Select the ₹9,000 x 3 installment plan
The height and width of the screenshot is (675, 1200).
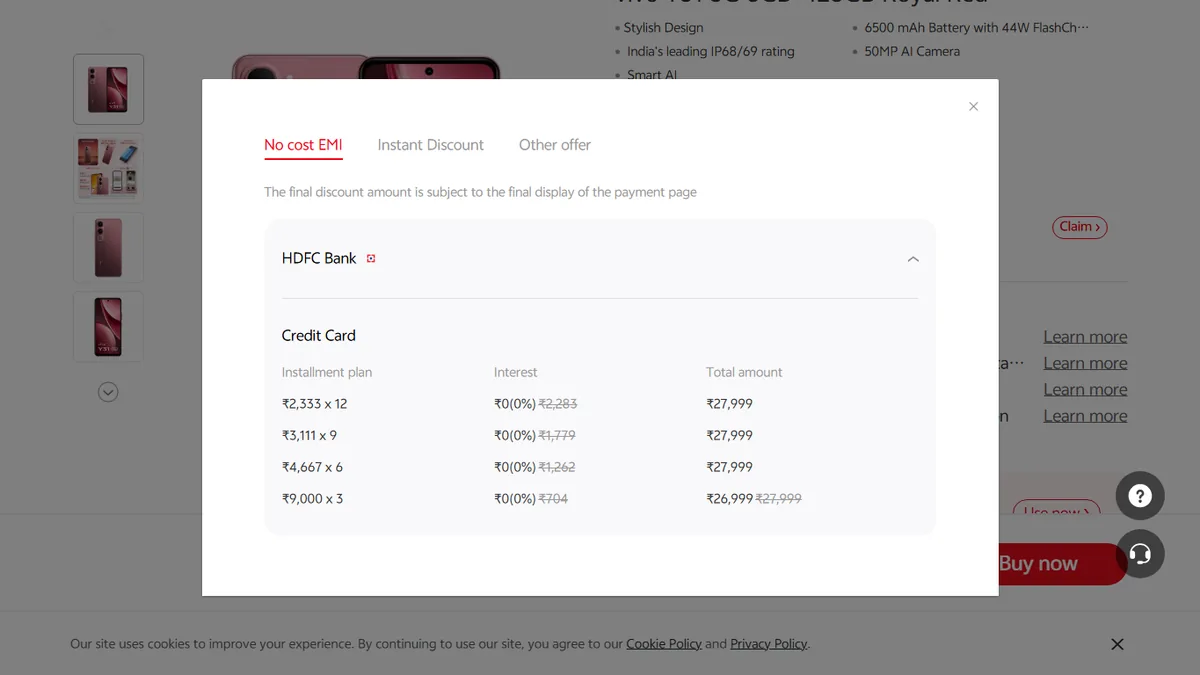click(x=312, y=498)
